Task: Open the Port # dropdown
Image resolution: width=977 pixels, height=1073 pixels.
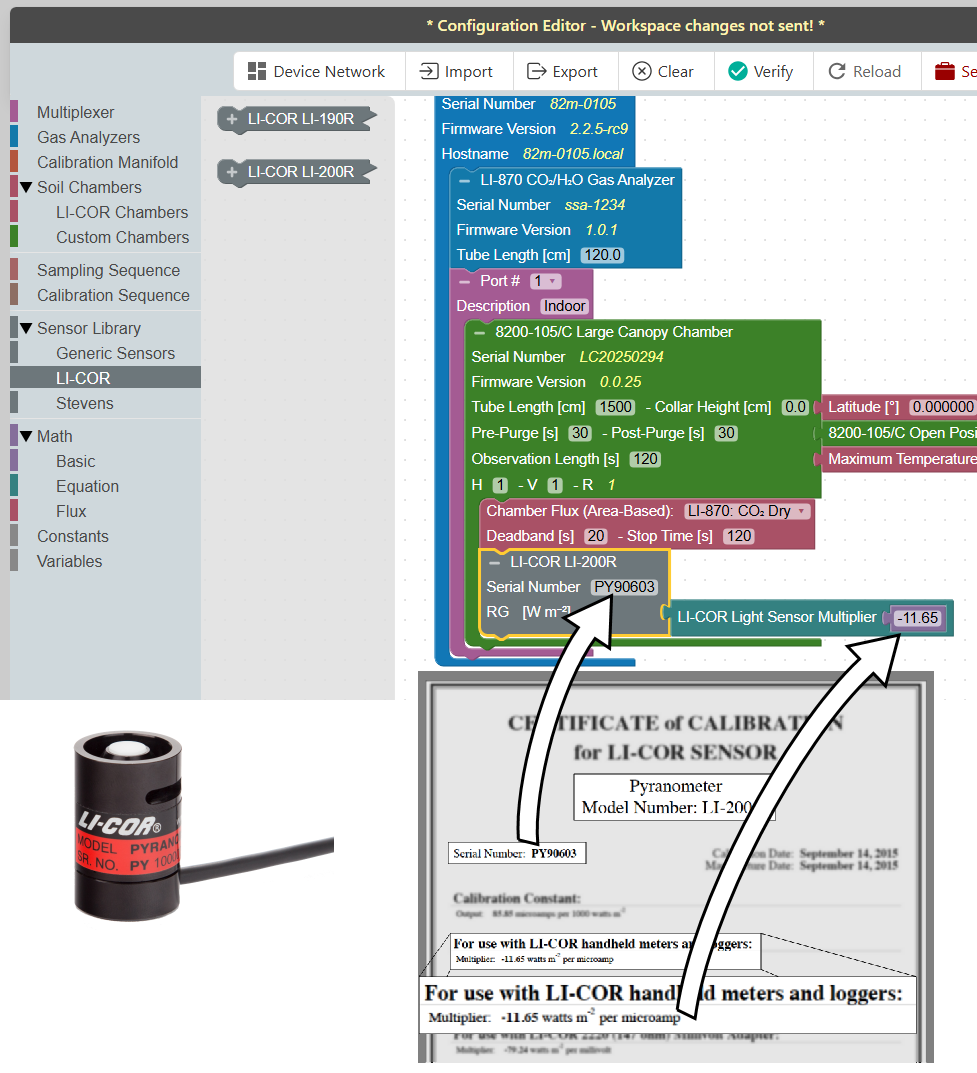Action: 545,281
